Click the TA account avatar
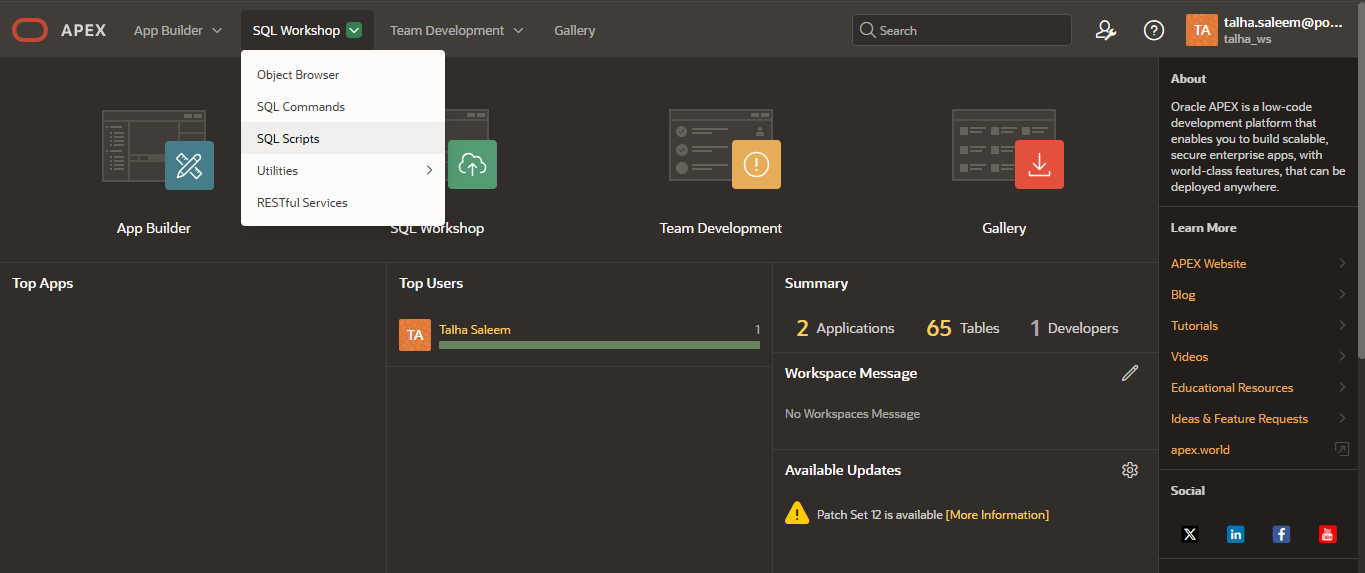 (x=1202, y=30)
